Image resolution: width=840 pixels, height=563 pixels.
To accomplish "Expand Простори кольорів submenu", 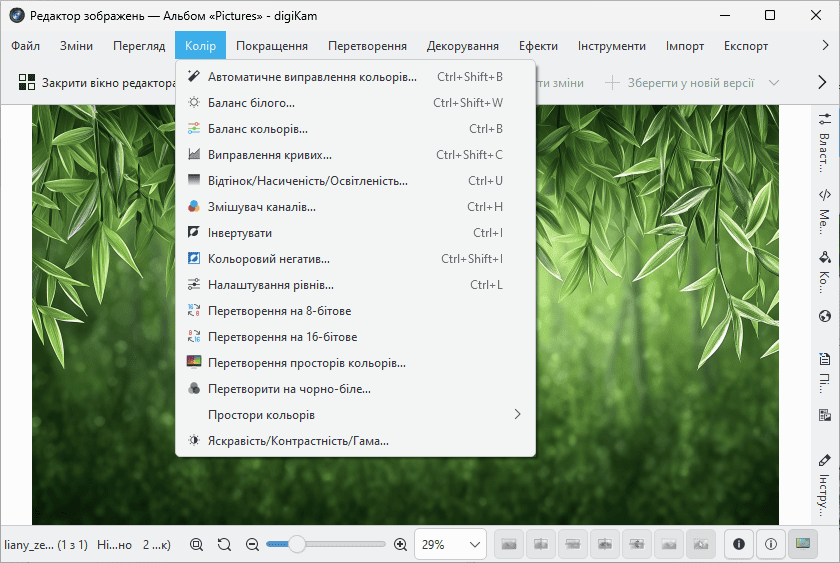I will [355, 415].
